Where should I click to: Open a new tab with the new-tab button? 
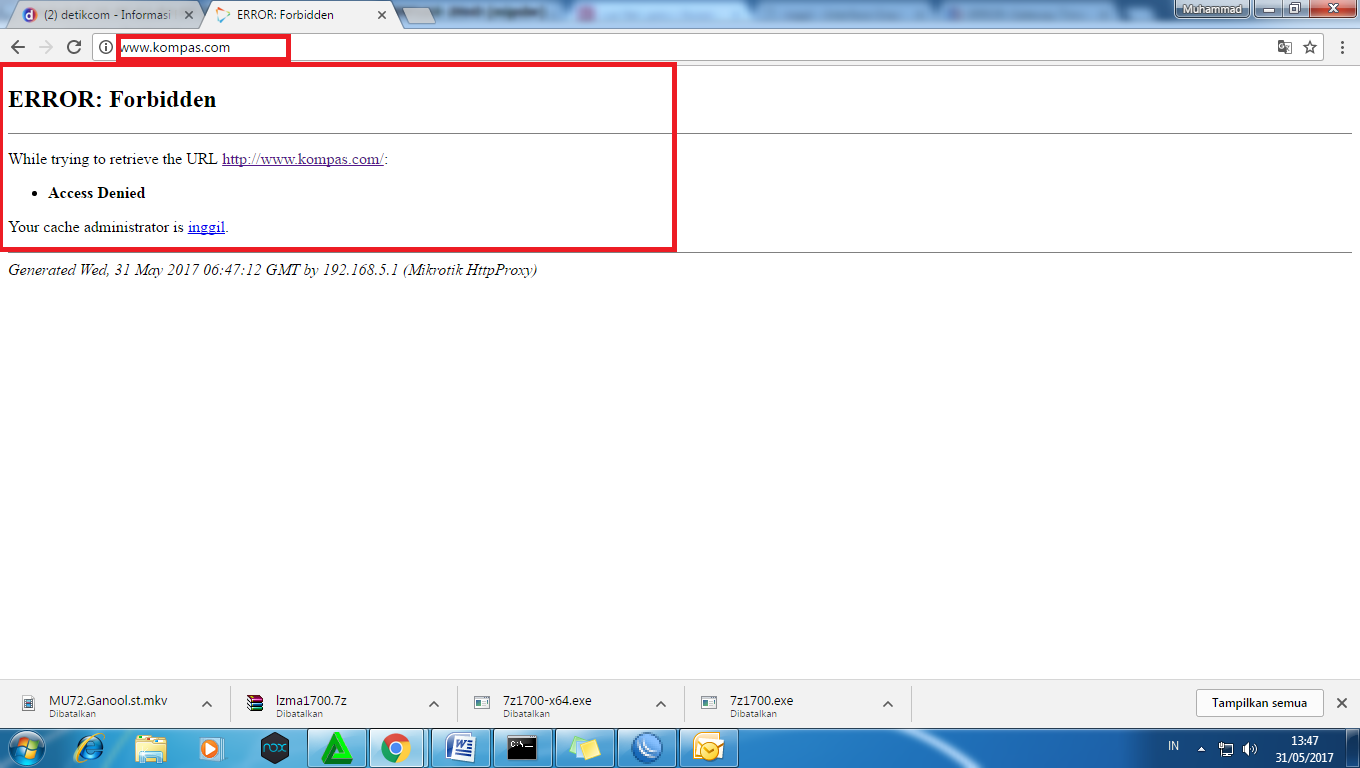(418, 15)
